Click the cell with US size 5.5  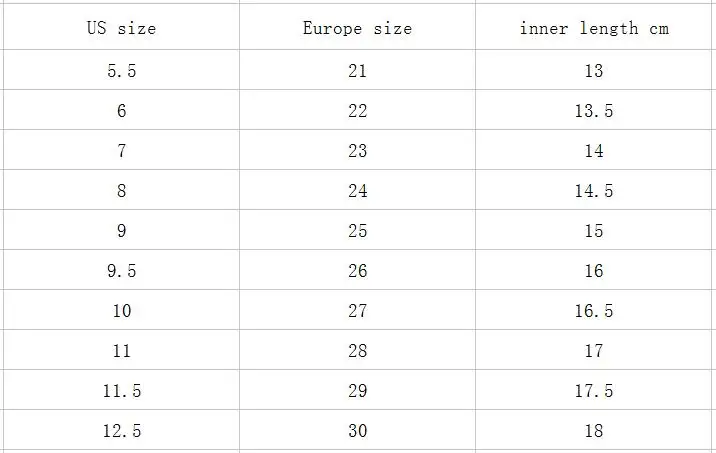(121, 70)
